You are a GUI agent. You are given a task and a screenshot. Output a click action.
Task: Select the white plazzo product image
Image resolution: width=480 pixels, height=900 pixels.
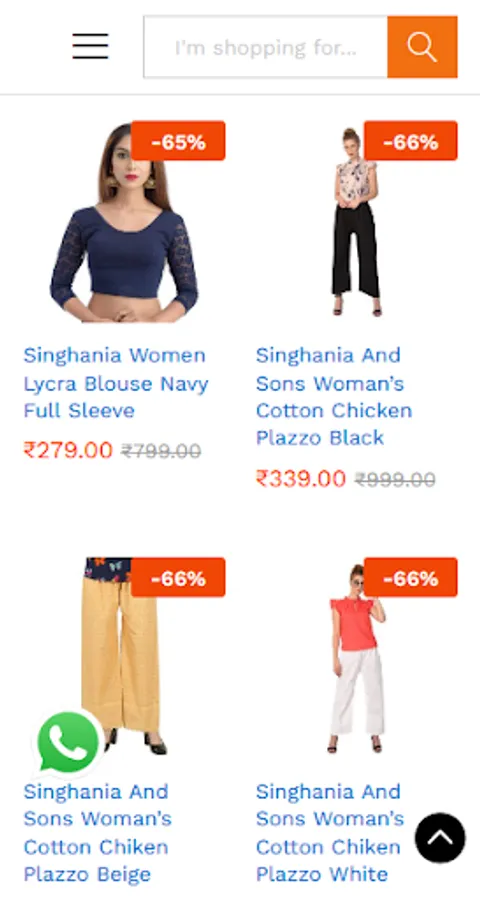(356, 659)
